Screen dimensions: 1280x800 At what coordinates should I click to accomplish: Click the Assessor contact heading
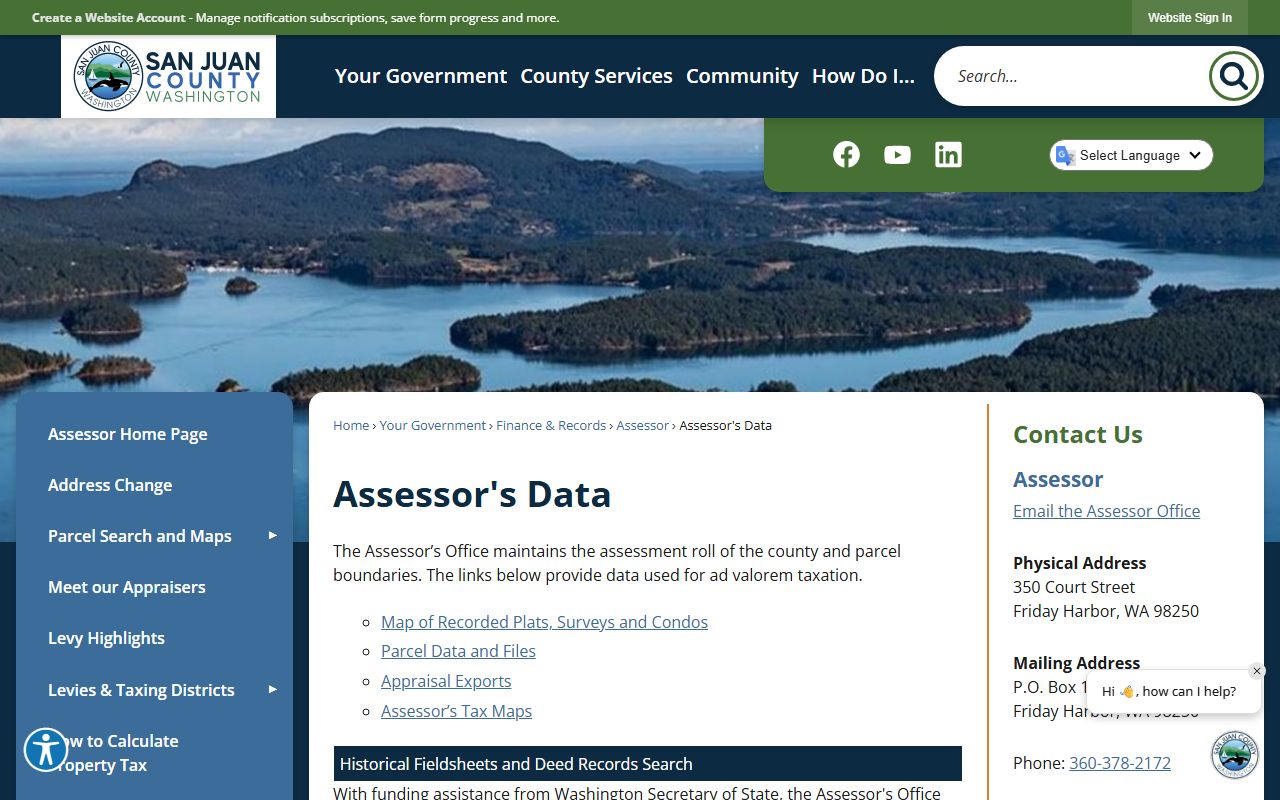1058,479
